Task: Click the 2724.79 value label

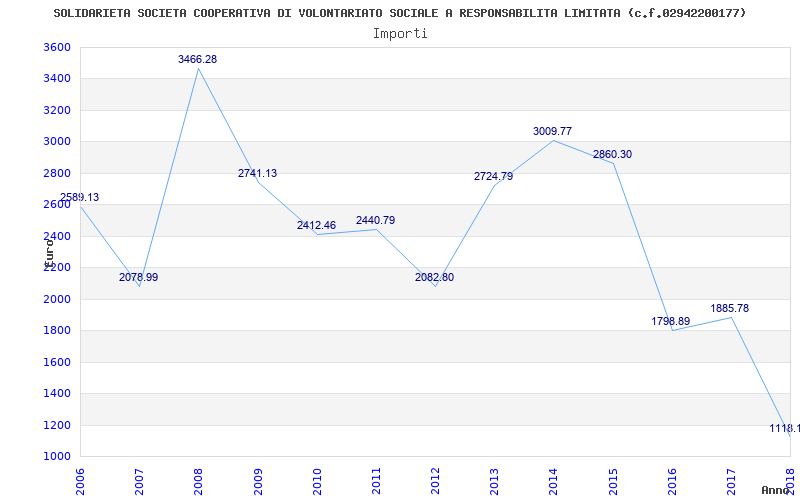Action: pyautogui.click(x=493, y=176)
